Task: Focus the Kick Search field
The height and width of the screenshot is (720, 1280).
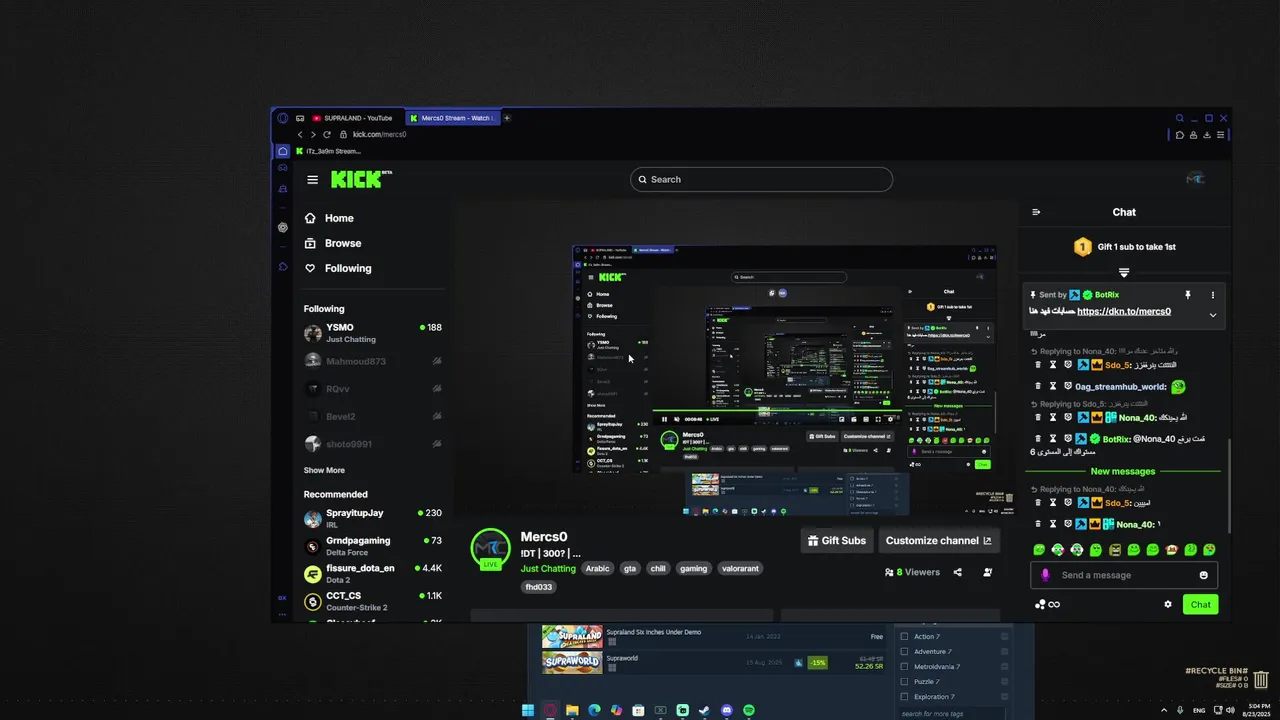Action: point(761,179)
